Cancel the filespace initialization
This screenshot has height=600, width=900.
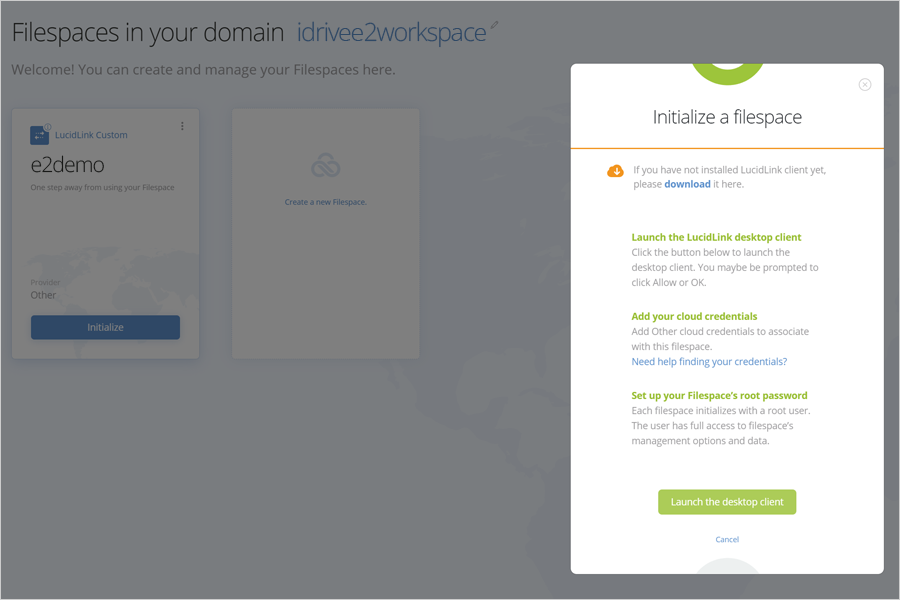(x=727, y=539)
